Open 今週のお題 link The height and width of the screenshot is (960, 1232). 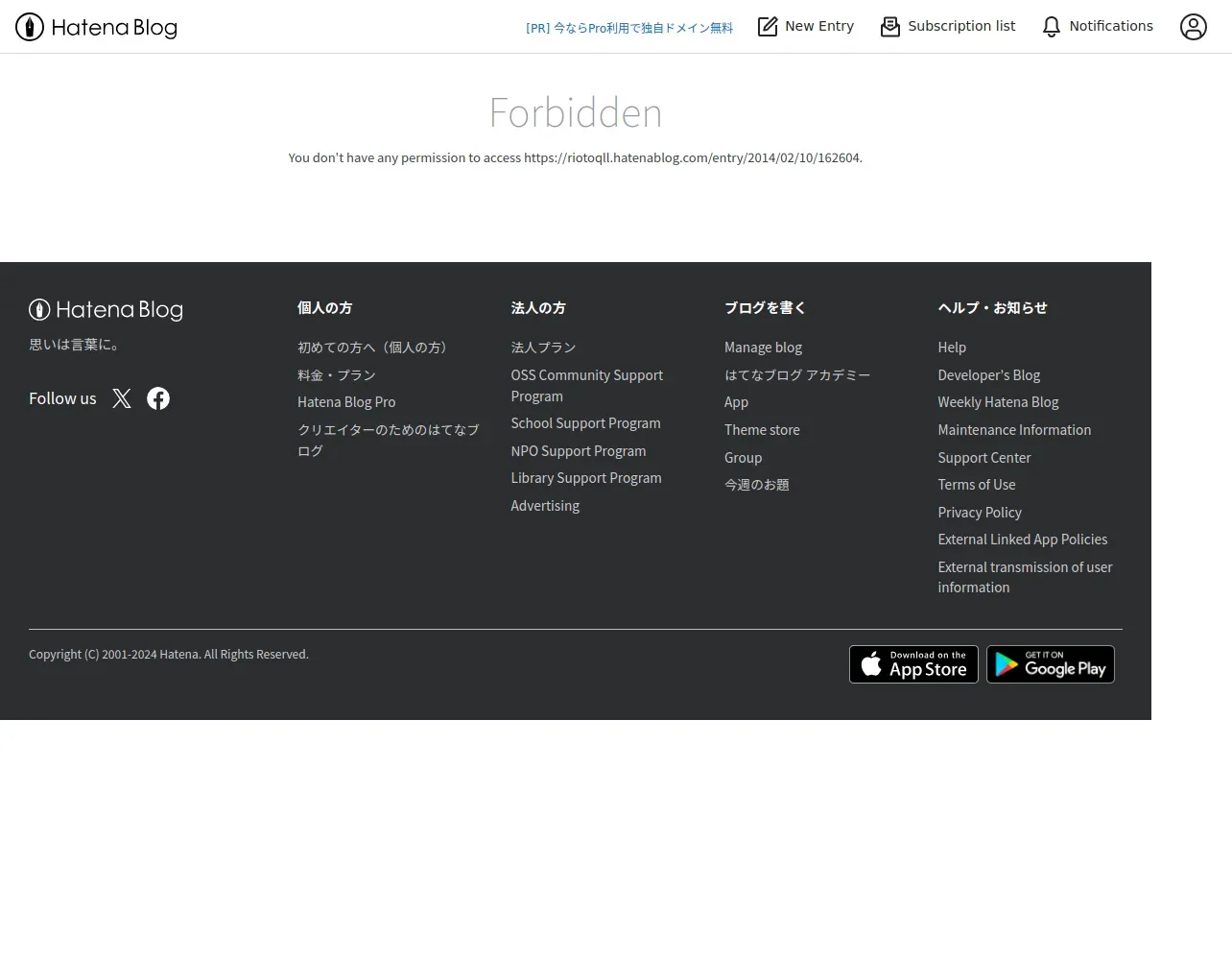[x=757, y=485]
